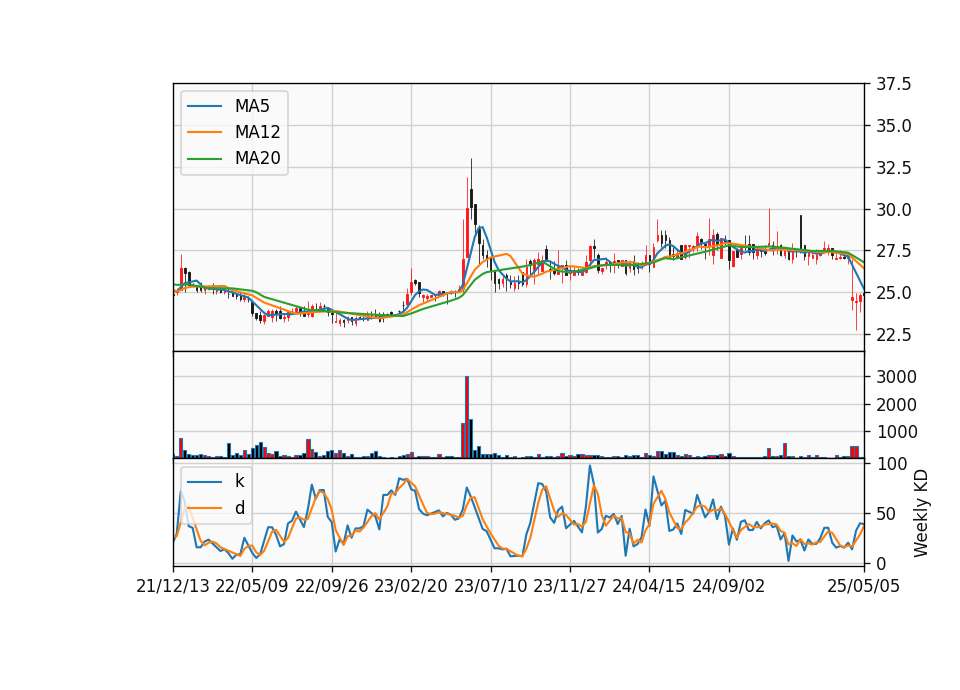Click the 24/04/15 date tick label
This screenshot has width=960, height=690.
[x=649, y=586]
